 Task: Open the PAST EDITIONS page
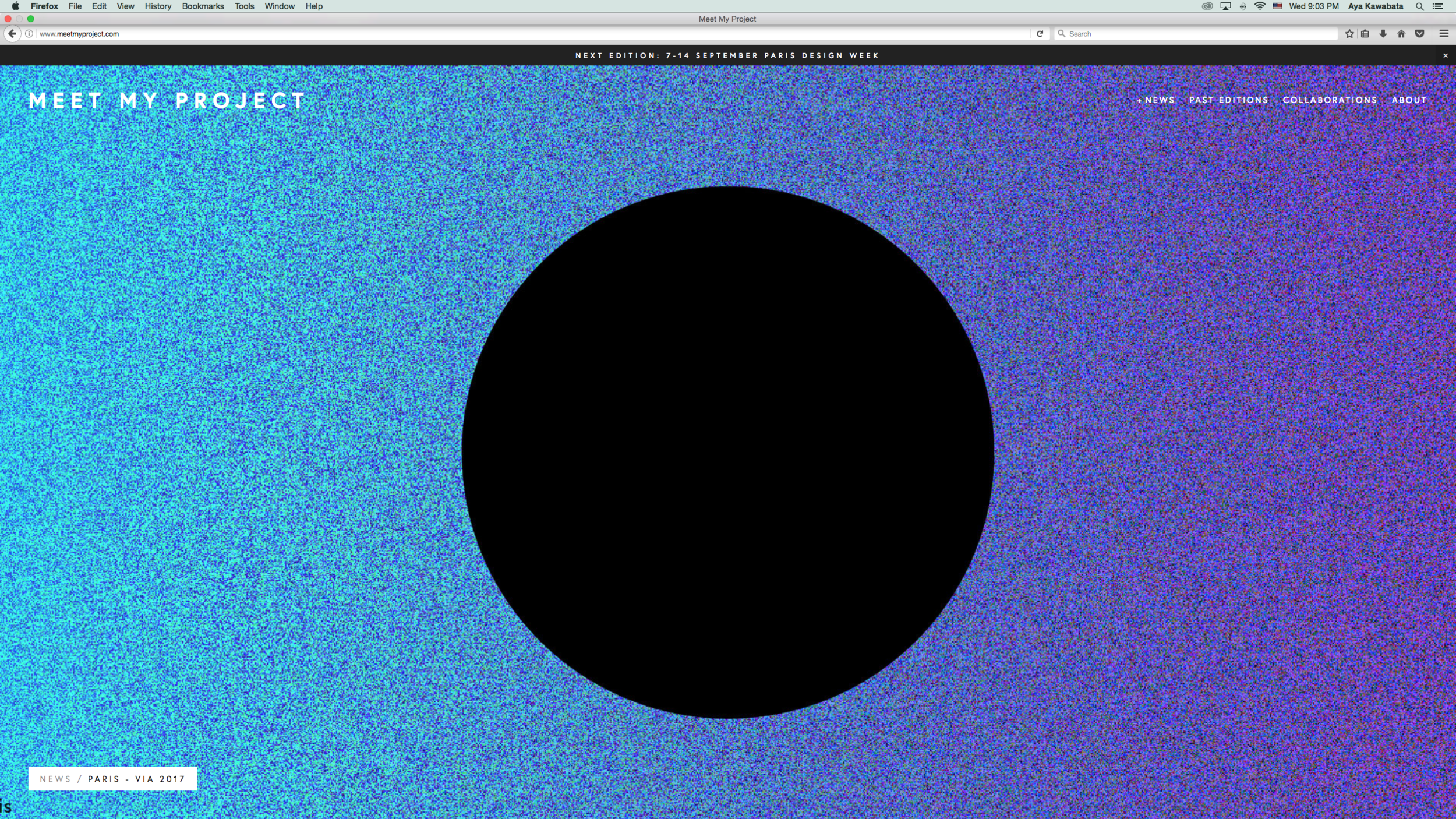point(1228,100)
